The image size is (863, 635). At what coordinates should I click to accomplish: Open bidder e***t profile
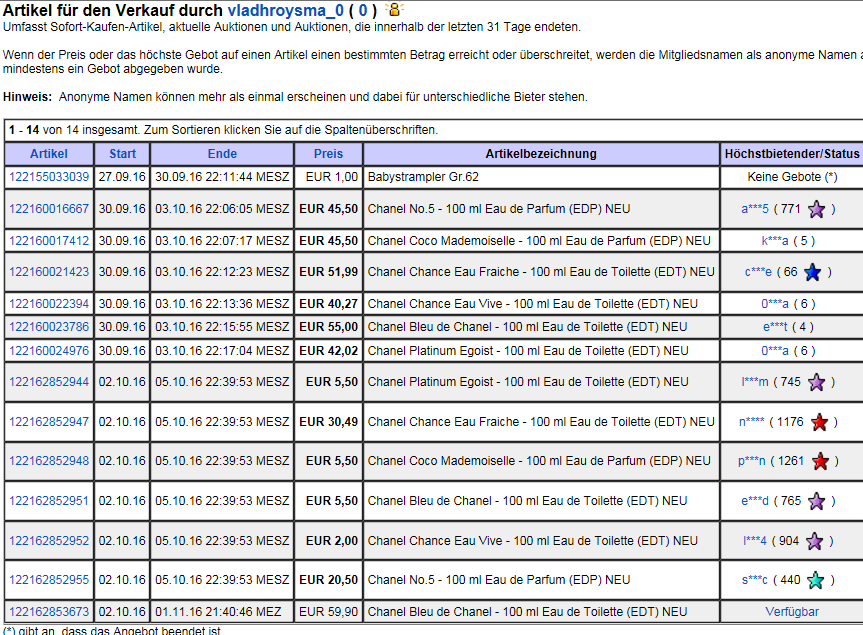tap(775, 327)
